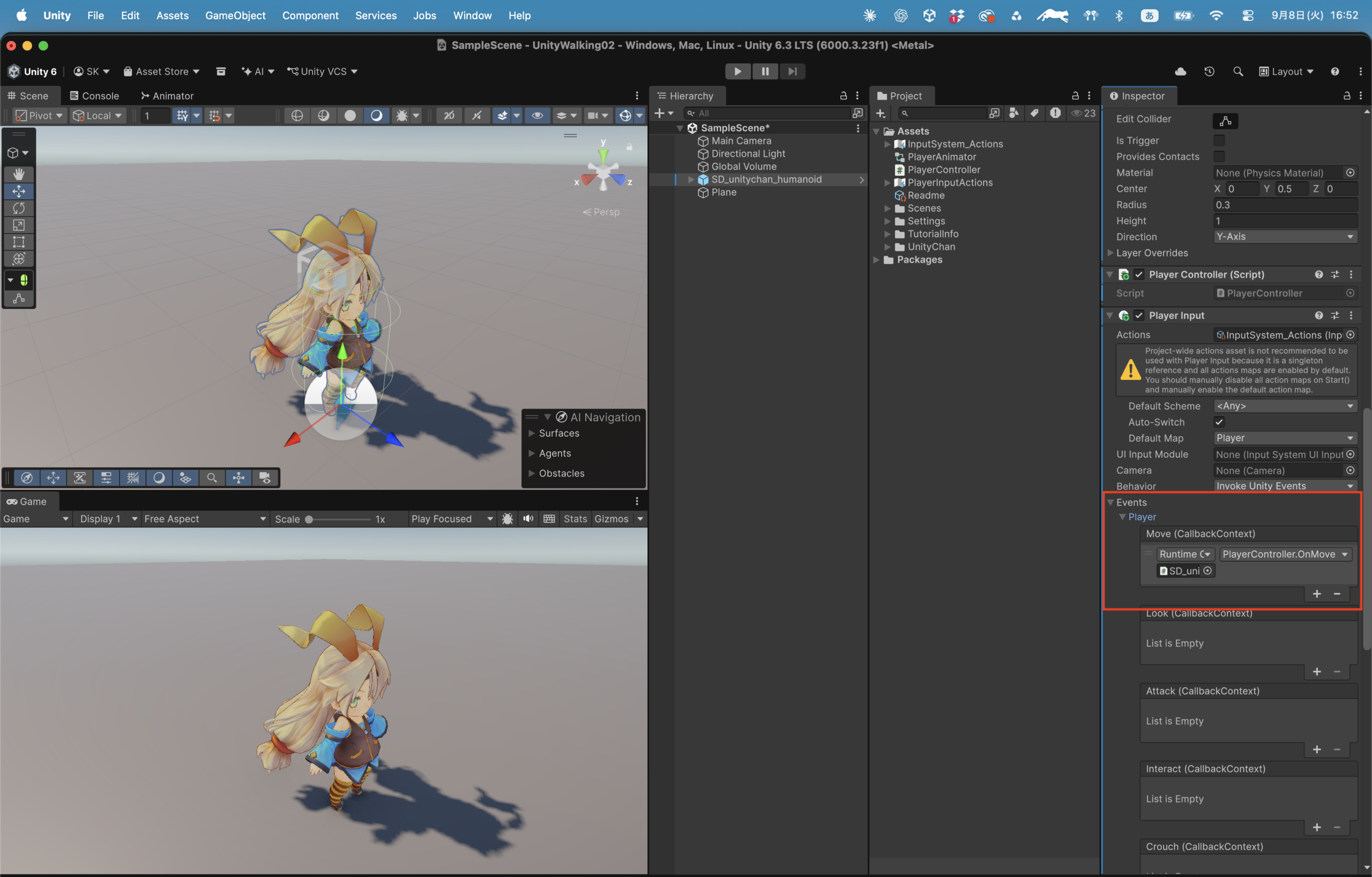Viewport: 1372px width, 877px height.
Task: Select the Scale tool
Action: 18,225
